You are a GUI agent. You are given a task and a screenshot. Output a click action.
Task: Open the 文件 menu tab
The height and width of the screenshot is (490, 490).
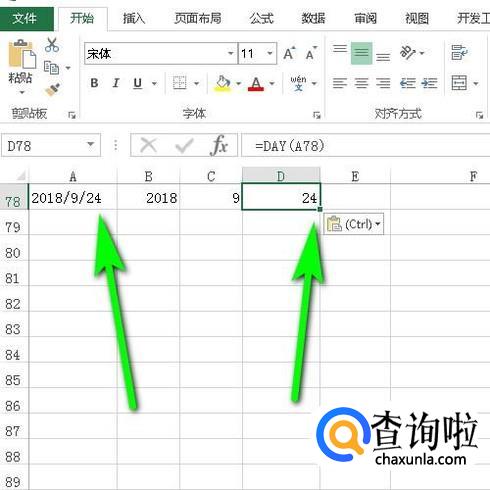pos(24,18)
